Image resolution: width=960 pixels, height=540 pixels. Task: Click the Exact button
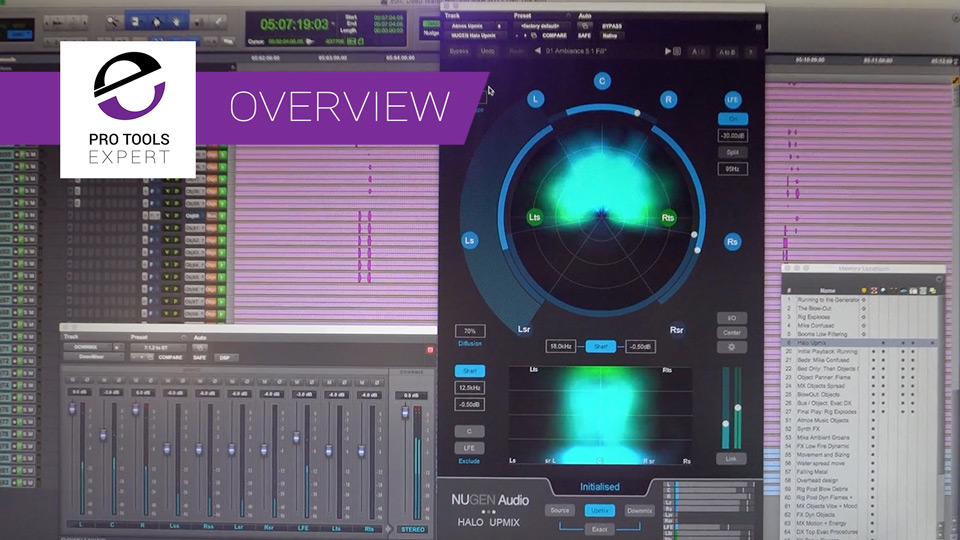pyautogui.click(x=600, y=527)
